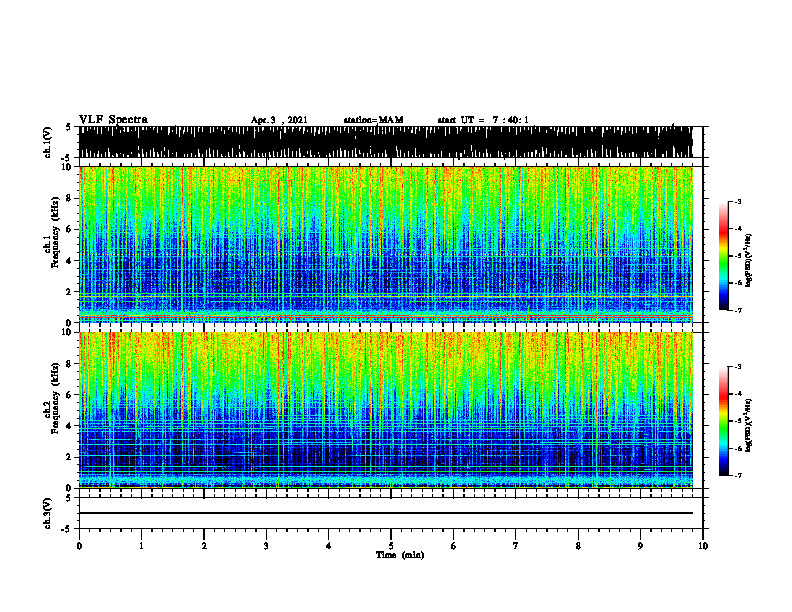Screen dimensions: 792x612
Task: Click the "2" kHz tick of ch.2 spectrogram
Action: [x=70, y=457]
